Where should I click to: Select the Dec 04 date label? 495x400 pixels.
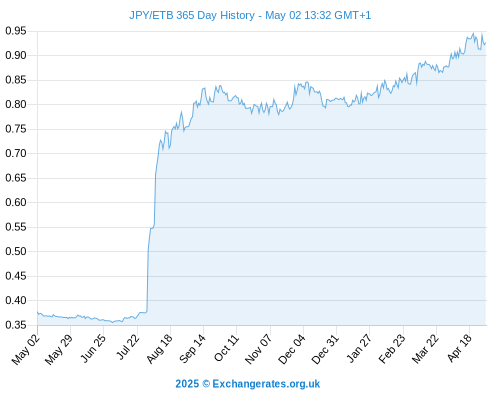coord(292,349)
